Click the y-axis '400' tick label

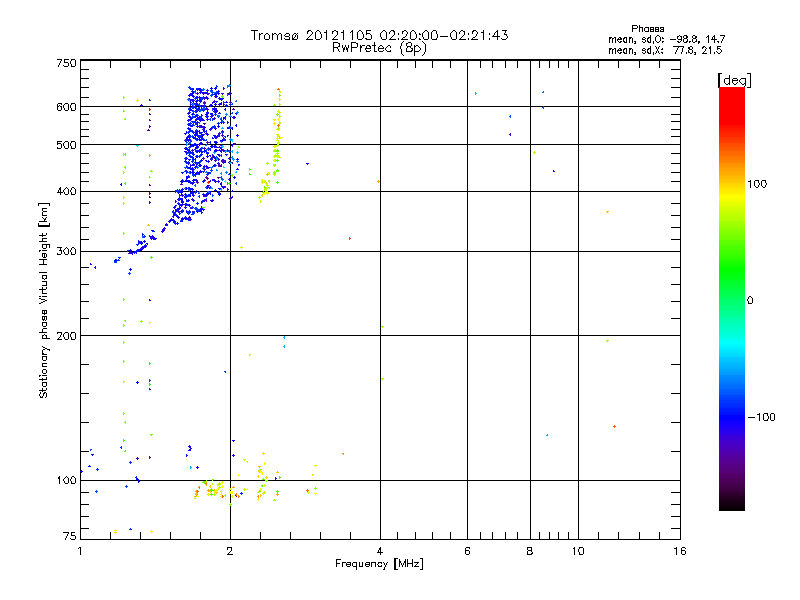(66, 192)
